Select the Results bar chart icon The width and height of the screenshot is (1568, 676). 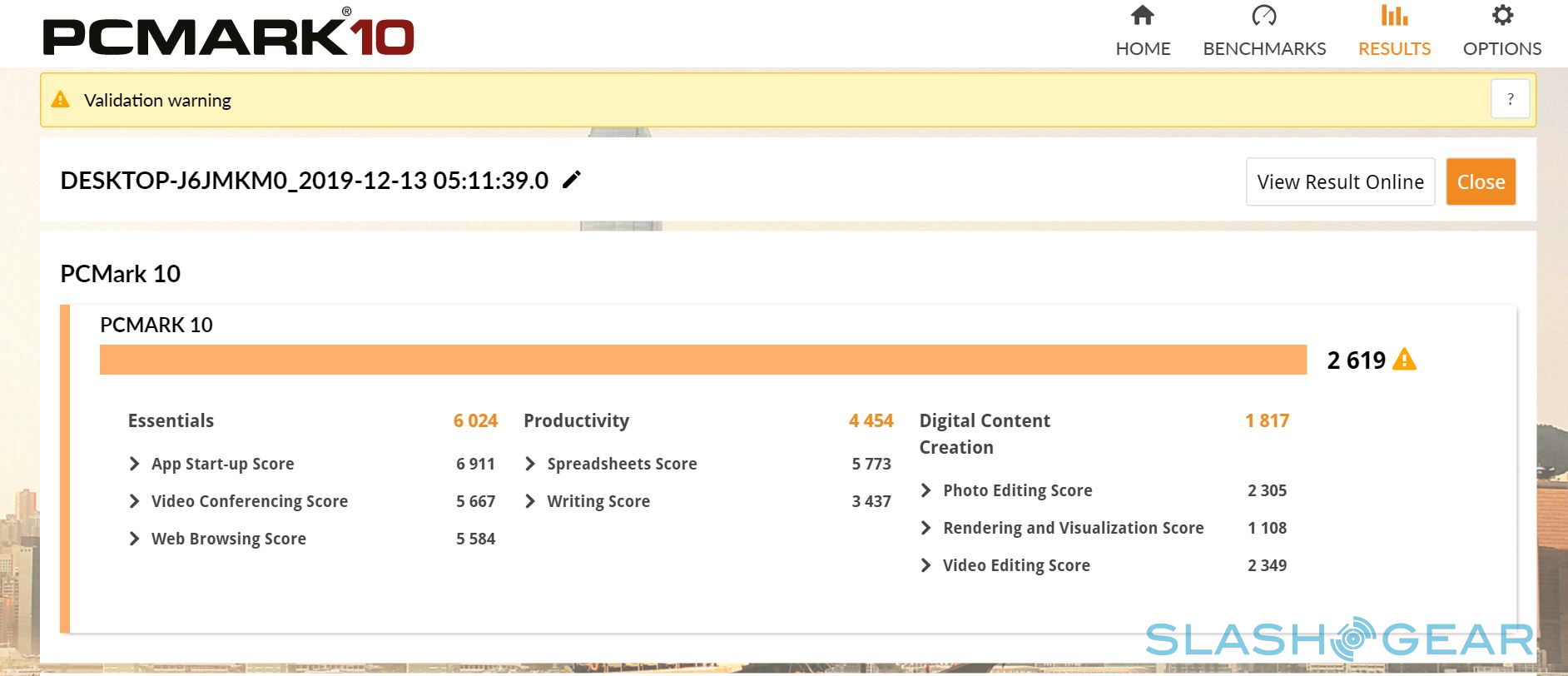1394,16
